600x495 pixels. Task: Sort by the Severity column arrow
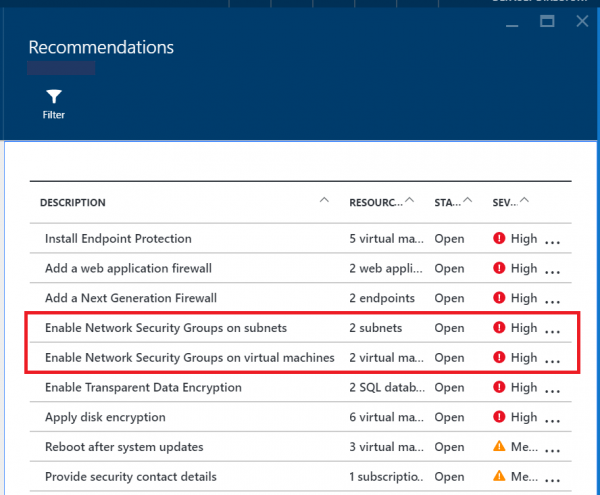pyautogui.click(x=525, y=201)
